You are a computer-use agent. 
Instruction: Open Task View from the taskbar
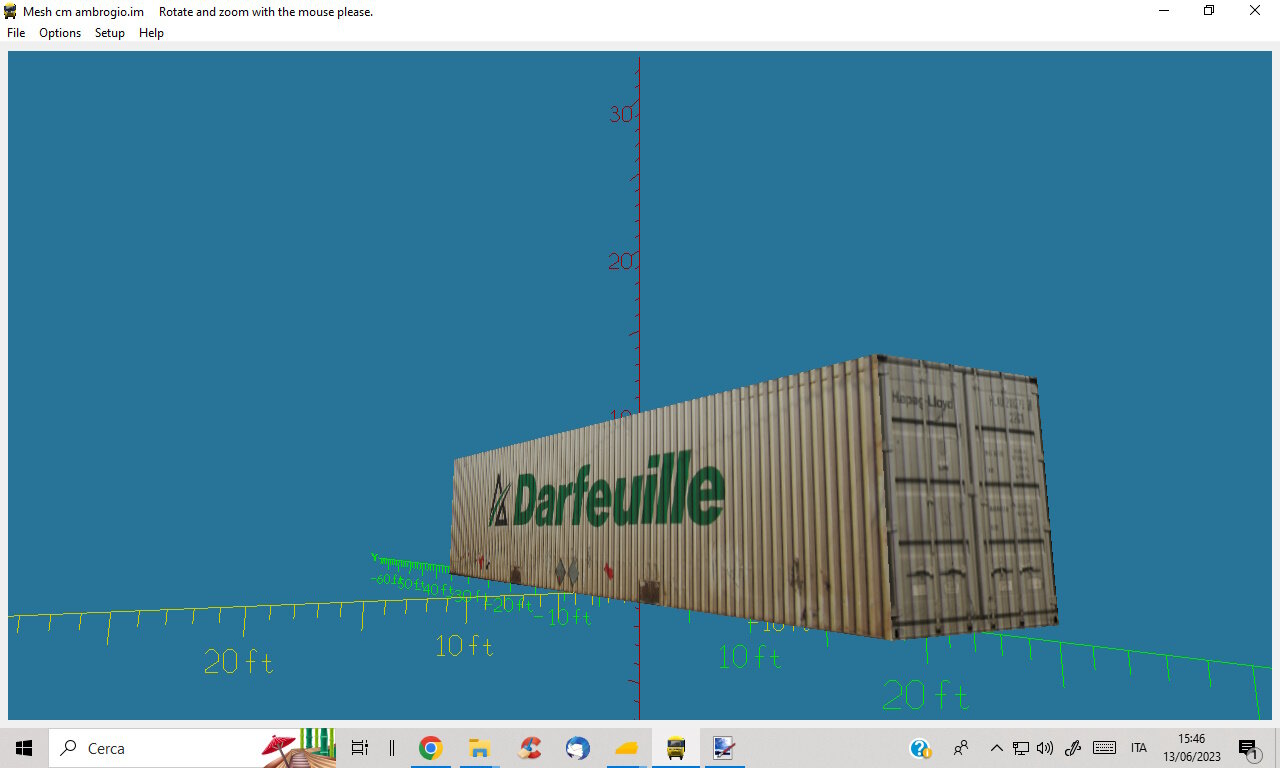360,748
